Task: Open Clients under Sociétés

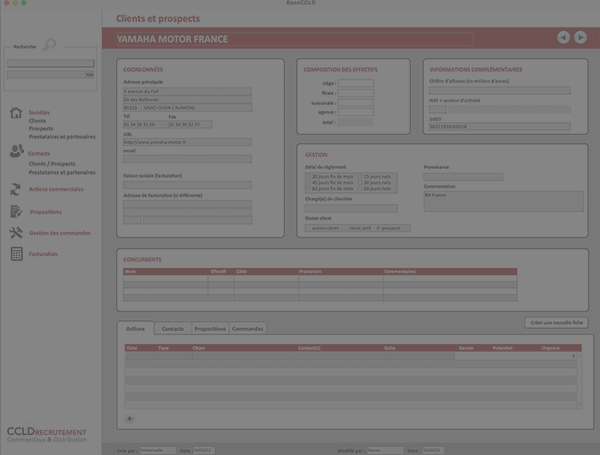Action: pos(37,121)
